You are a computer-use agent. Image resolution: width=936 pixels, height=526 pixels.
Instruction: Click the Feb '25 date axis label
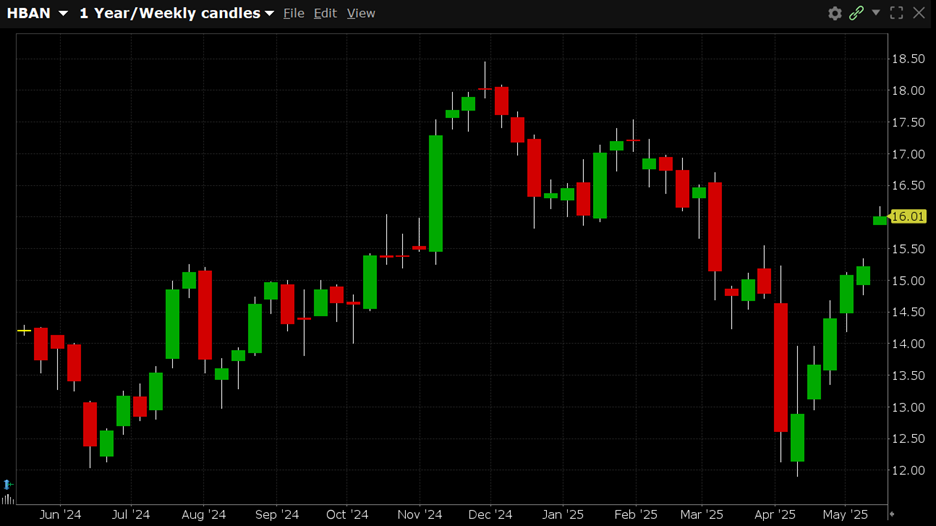point(635,514)
